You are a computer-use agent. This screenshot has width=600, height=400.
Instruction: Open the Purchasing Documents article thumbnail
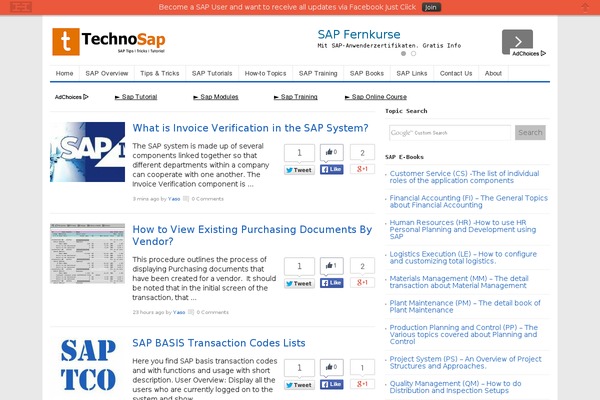point(87,253)
